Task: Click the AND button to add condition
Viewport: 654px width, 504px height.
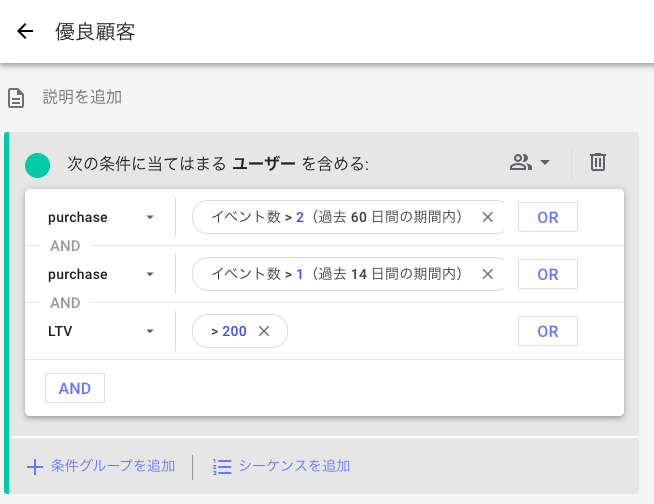Action: pyautogui.click(x=75, y=388)
